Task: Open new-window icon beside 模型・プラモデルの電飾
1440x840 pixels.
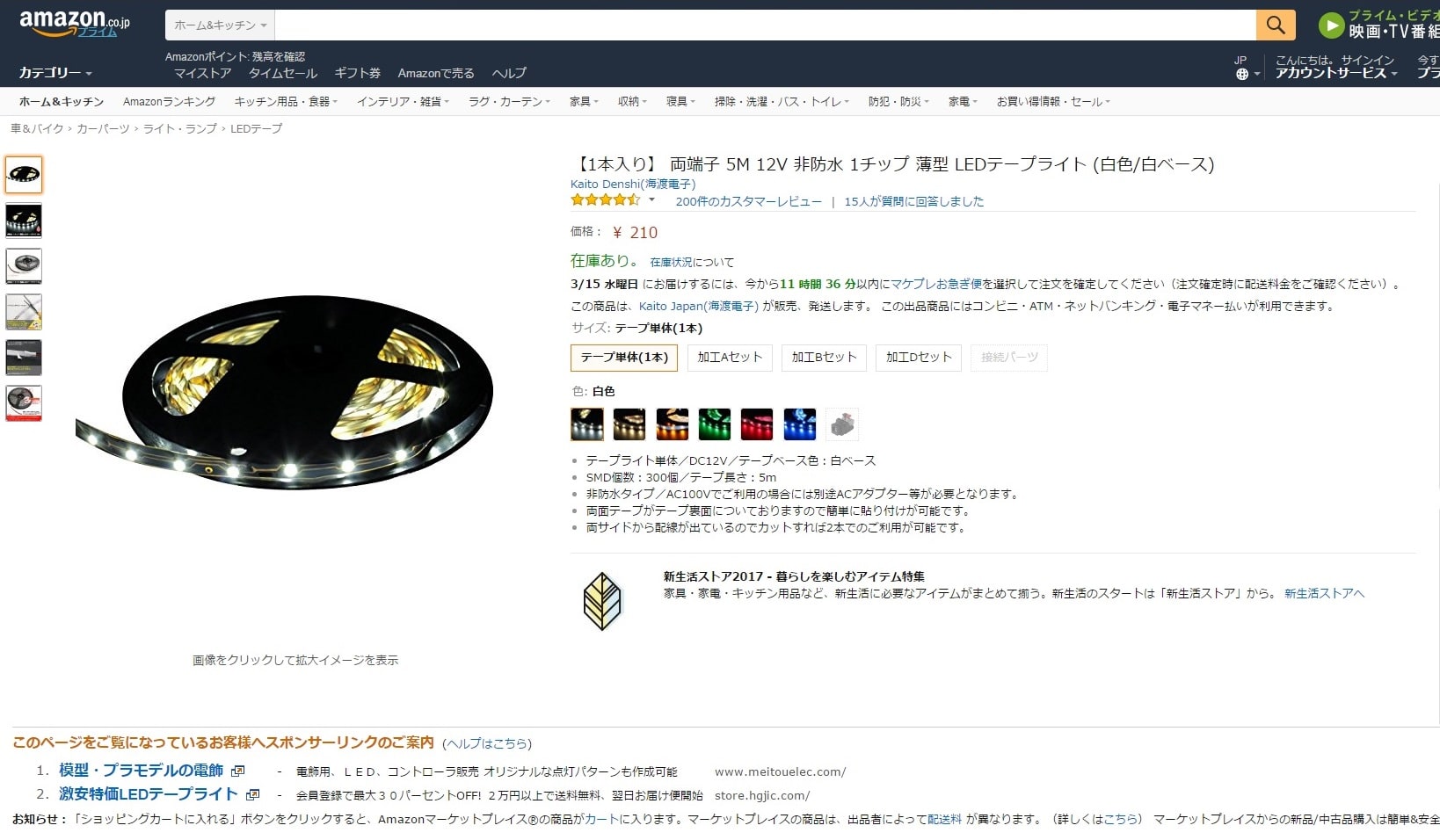Action: coord(238,771)
